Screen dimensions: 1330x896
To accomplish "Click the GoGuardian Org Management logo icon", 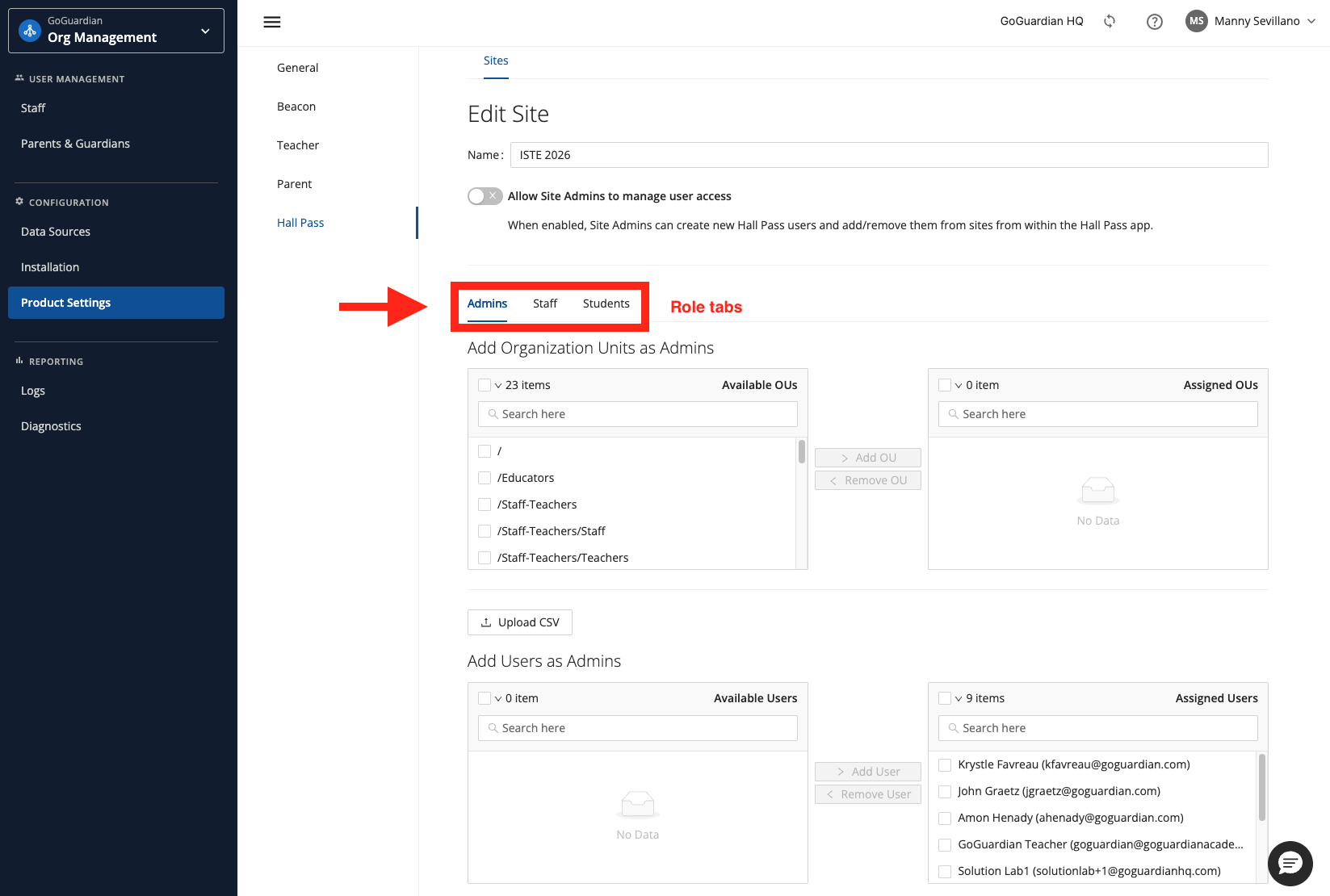I will (30, 31).
